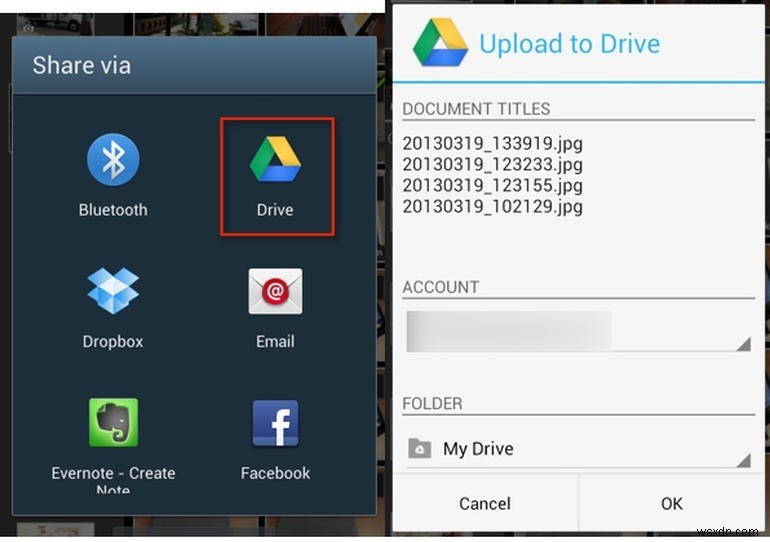The width and height of the screenshot is (770, 542).
Task: Select Evernote elephant icon
Action: [113, 422]
